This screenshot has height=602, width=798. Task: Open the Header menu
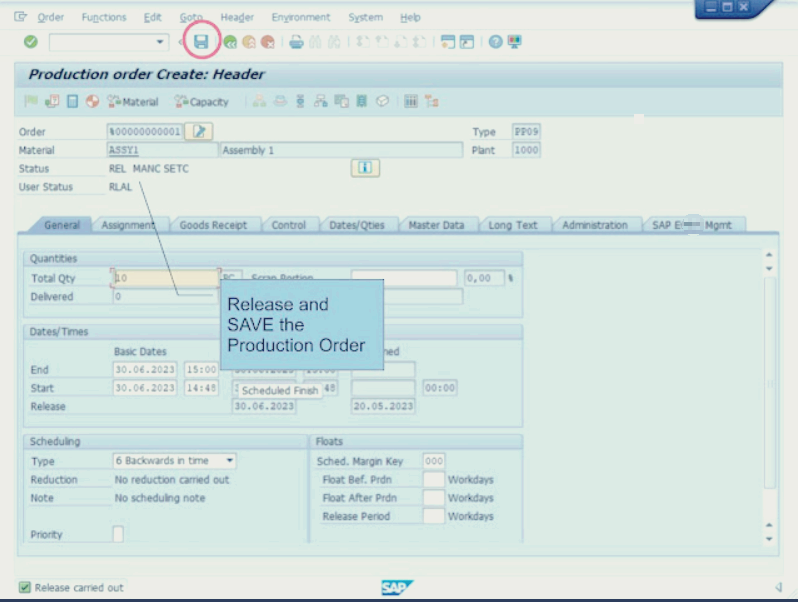click(237, 17)
